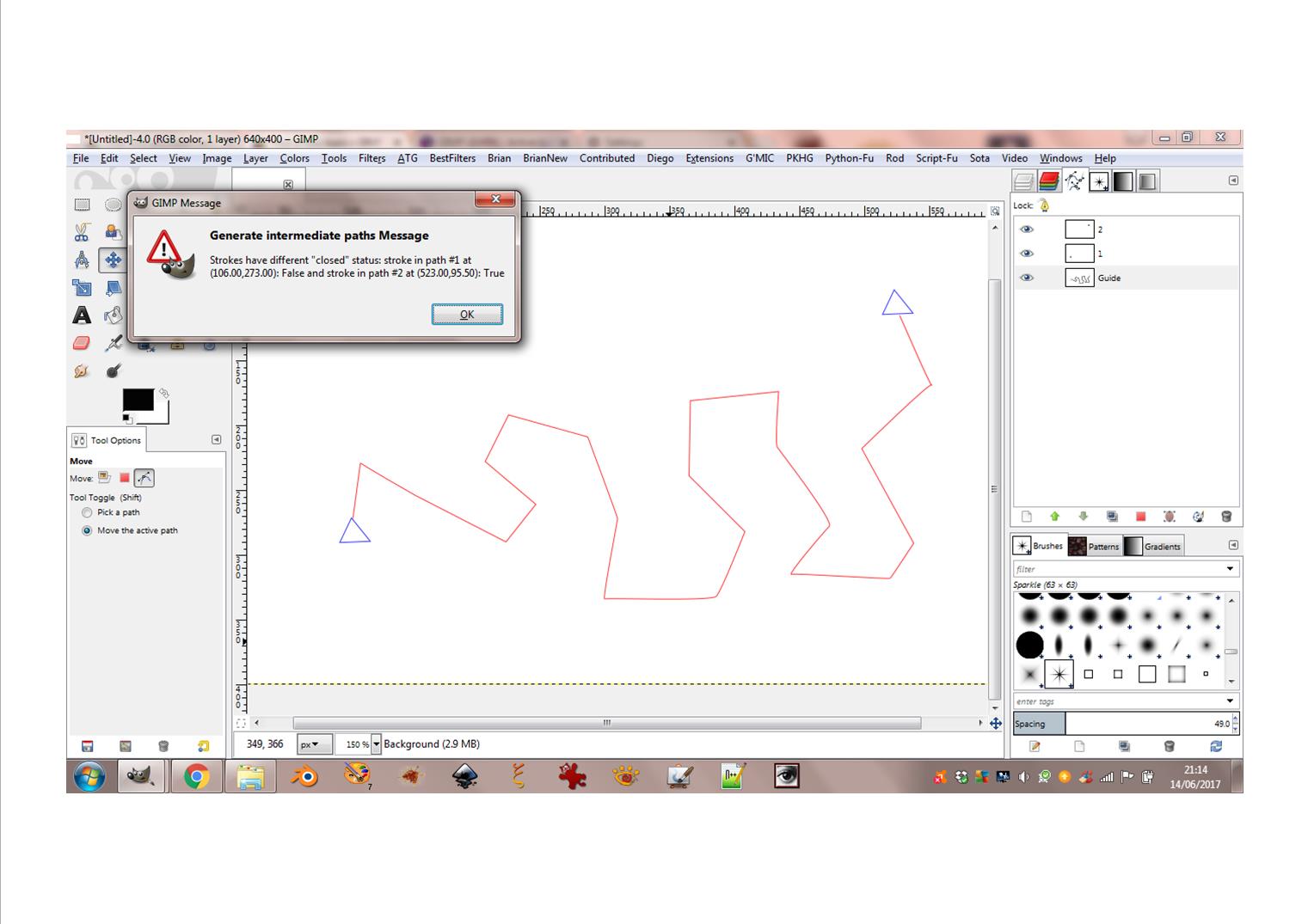The width and height of the screenshot is (1308, 924).
Task: Open the Filters menu
Action: (x=372, y=158)
